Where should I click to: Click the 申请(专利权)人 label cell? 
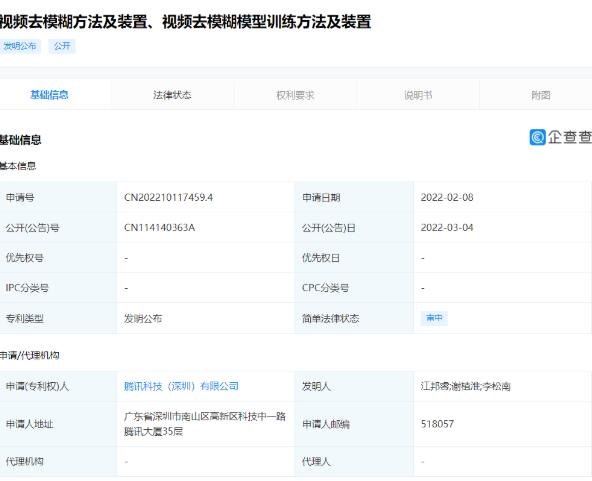pyautogui.click(x=58, y=386)
